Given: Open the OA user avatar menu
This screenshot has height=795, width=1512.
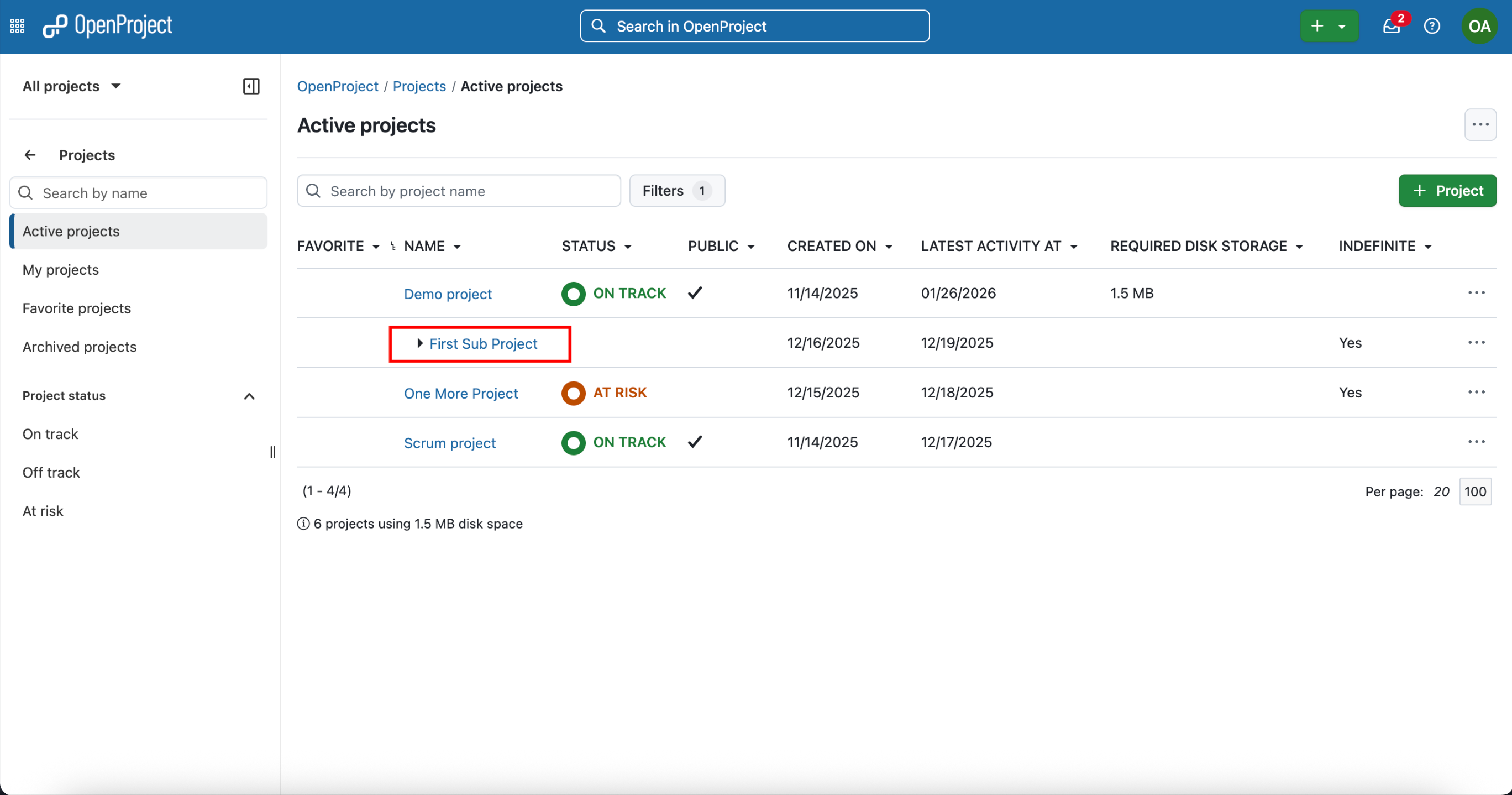Looking at the screenshot, I should [1479, 26].
